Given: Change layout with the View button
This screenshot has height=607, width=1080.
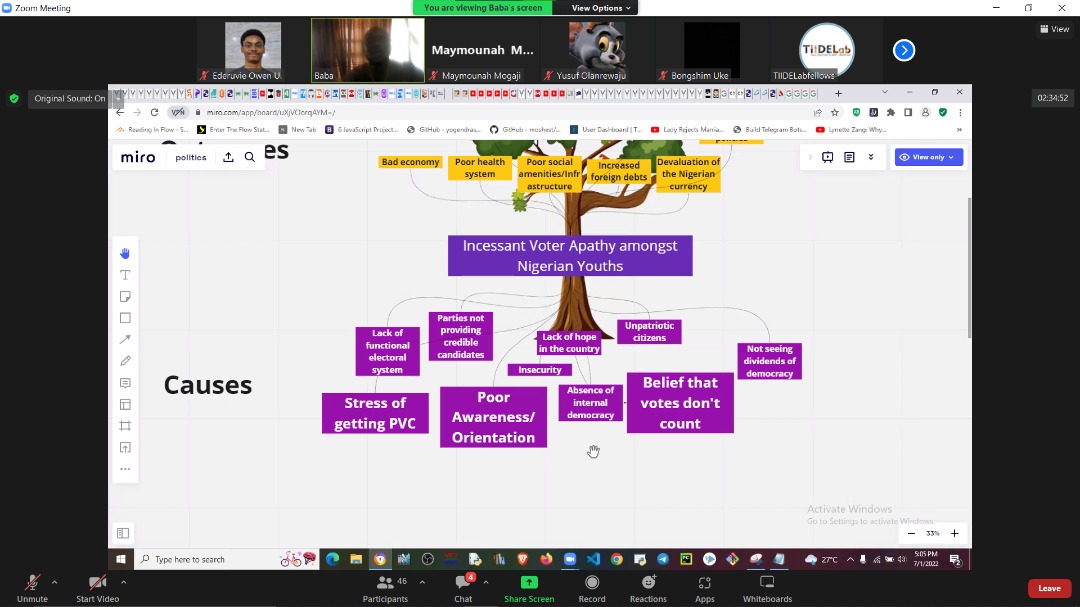Looking at the screenshot, I should (1055, 29).
